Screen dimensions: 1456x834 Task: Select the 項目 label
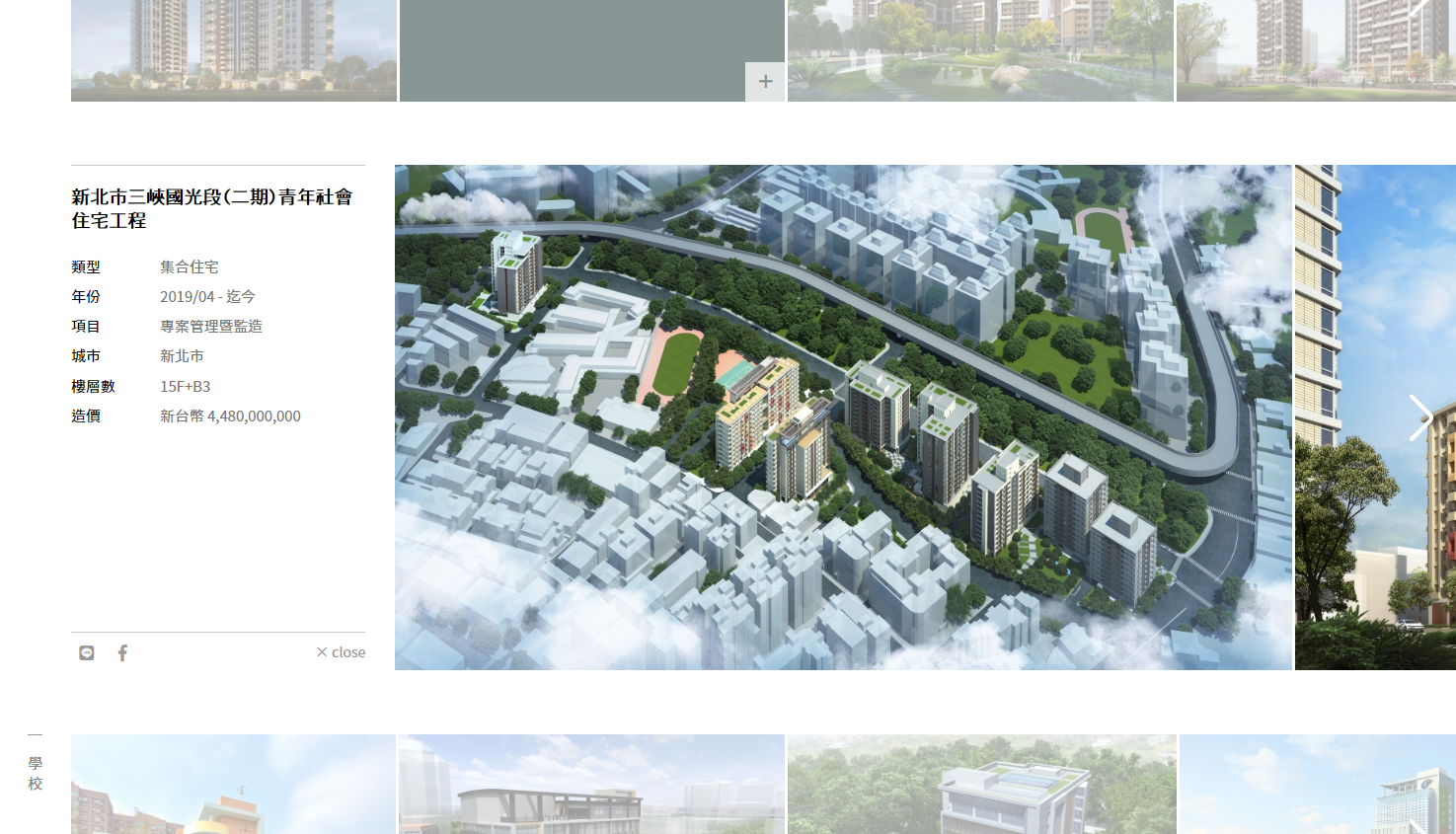pyautogui.click(x=86, y=327)
